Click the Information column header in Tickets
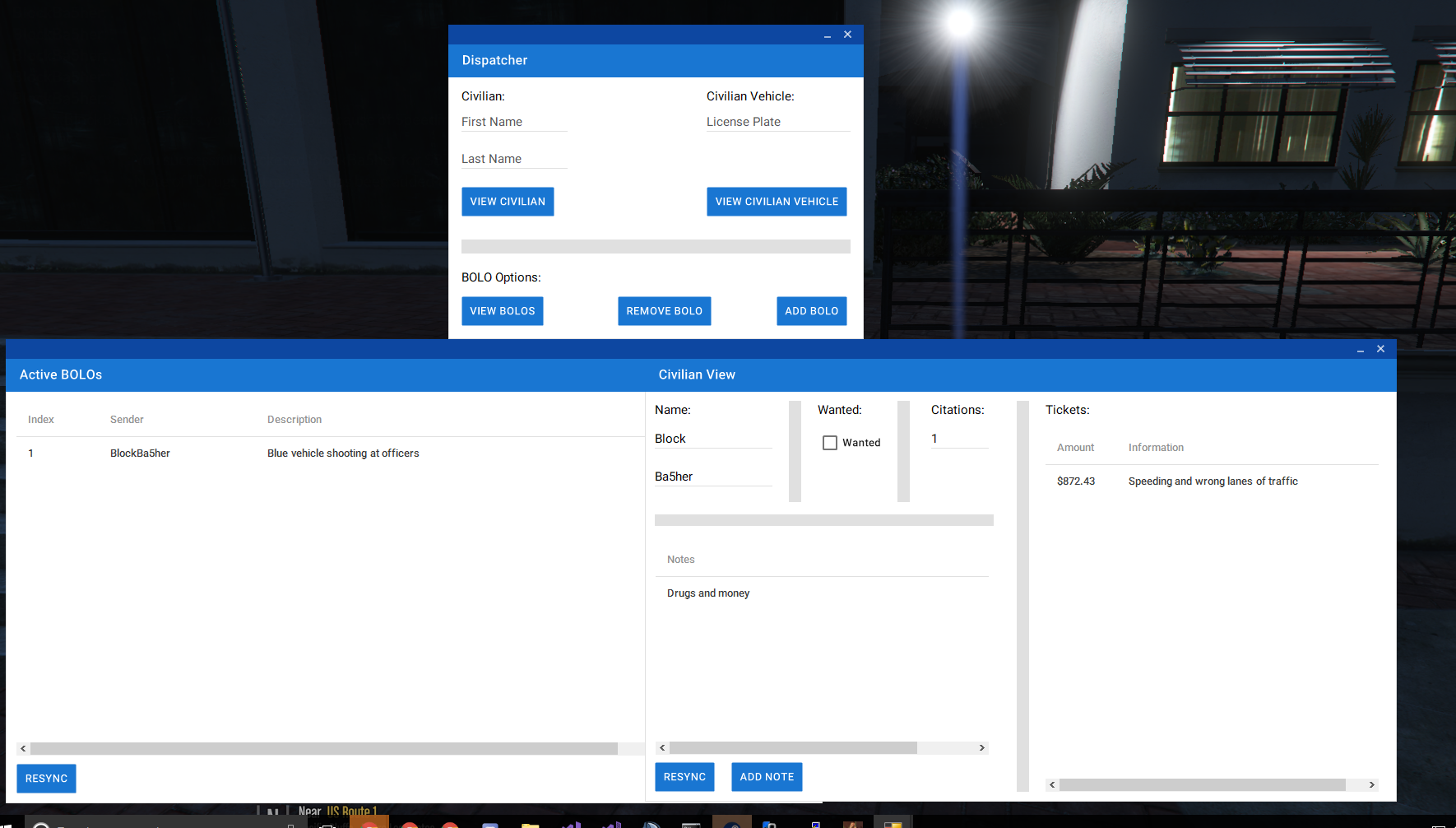Screen dimensions: 1456x828 click(1156, 448)
